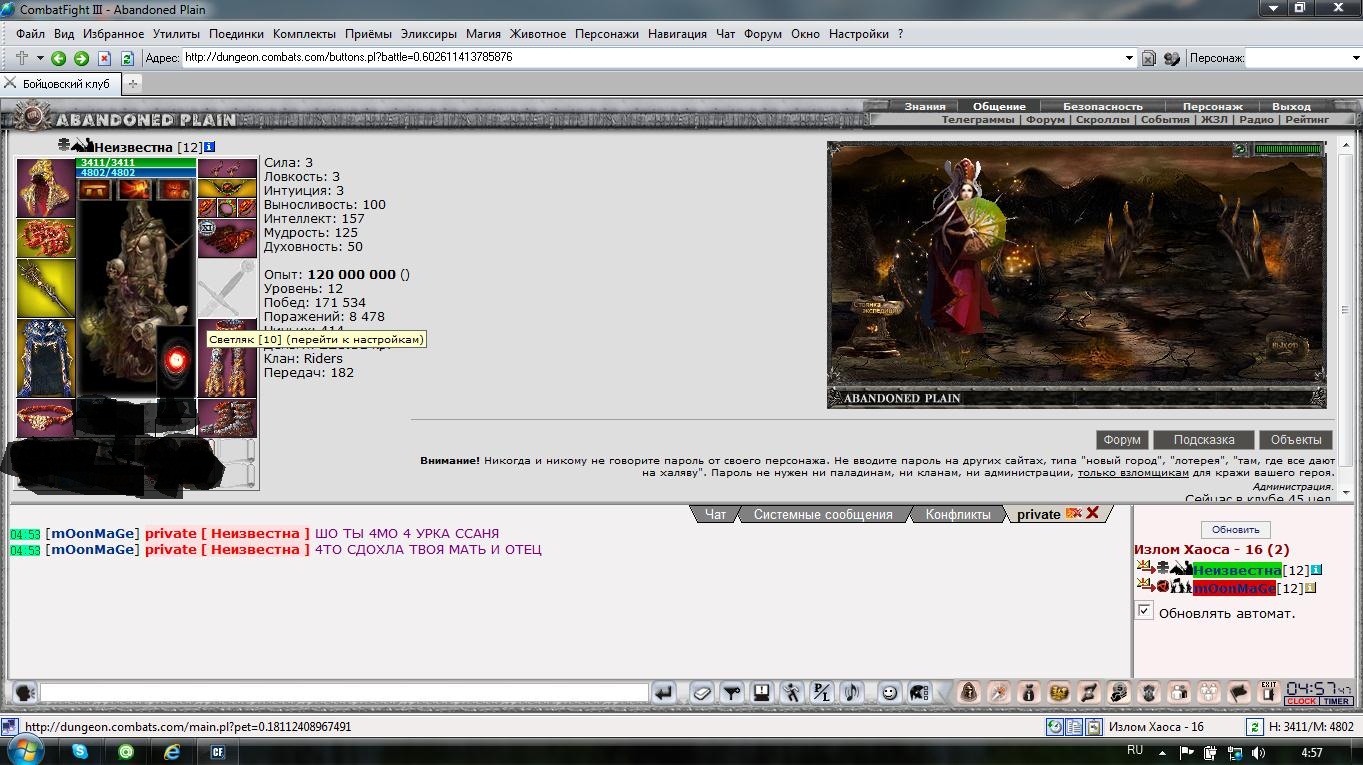The height and width of the screenshot is (765, 1363).
Task: Toggle the 'Обновлять автомат.' checkbox
Action: pyautogui.click(x=1145, y=611)
